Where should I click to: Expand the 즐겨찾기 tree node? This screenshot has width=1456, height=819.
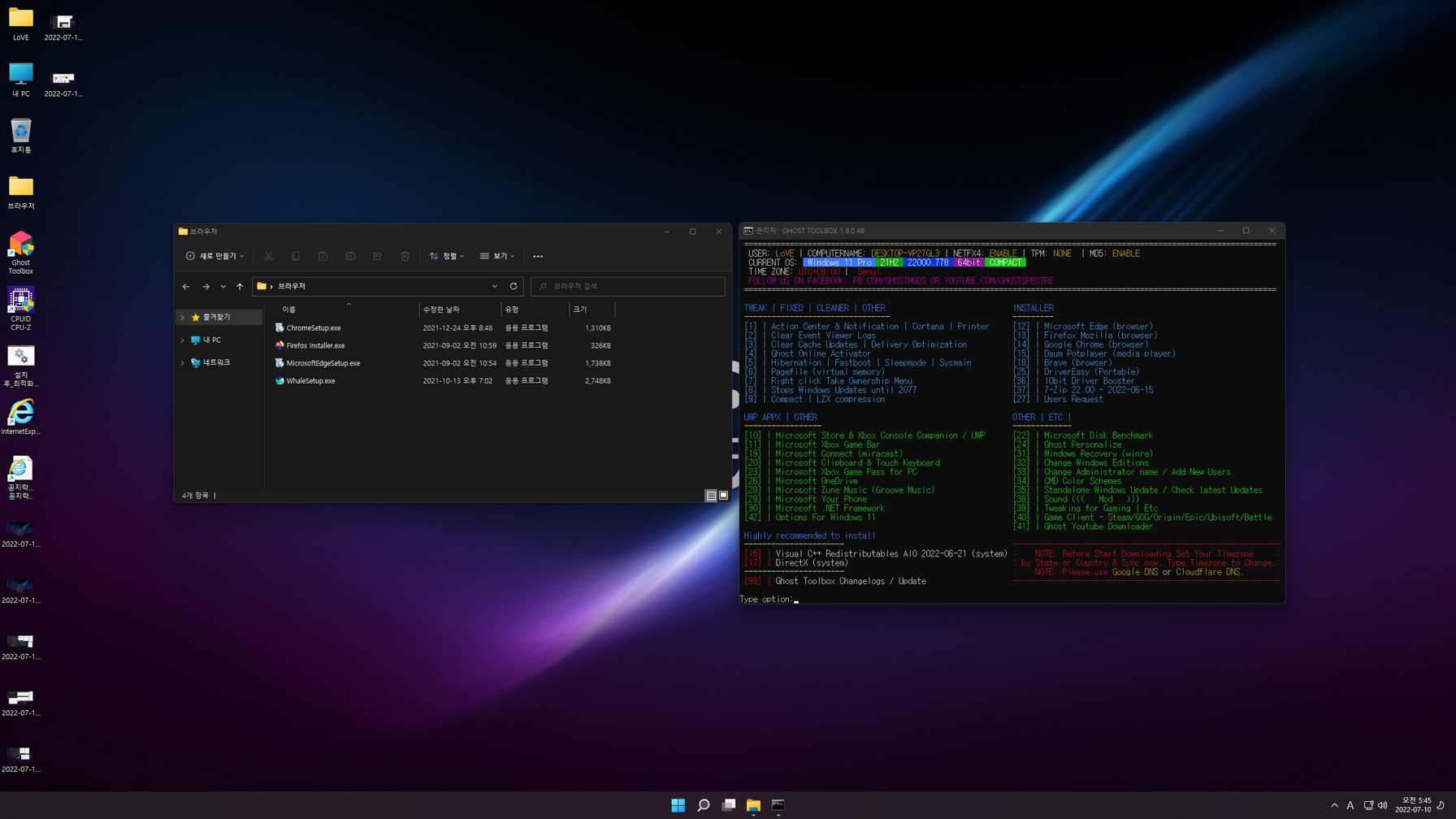183,318
